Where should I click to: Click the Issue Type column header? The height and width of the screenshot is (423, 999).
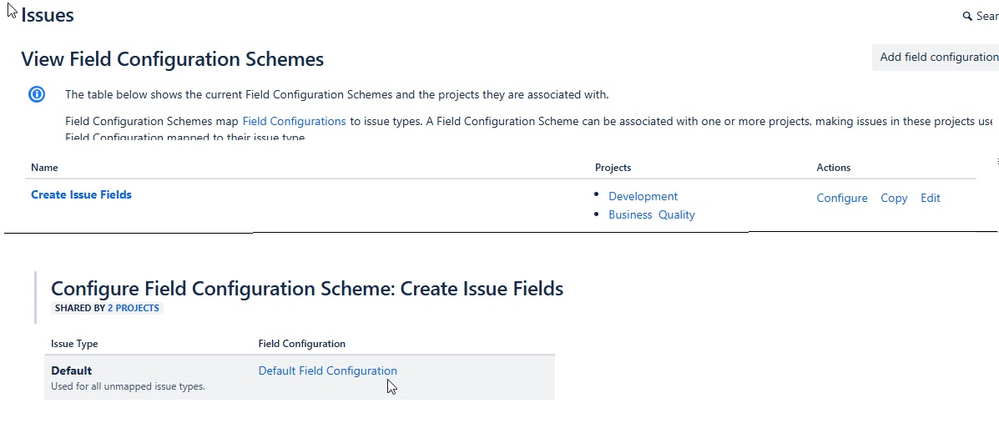point(74,344)
